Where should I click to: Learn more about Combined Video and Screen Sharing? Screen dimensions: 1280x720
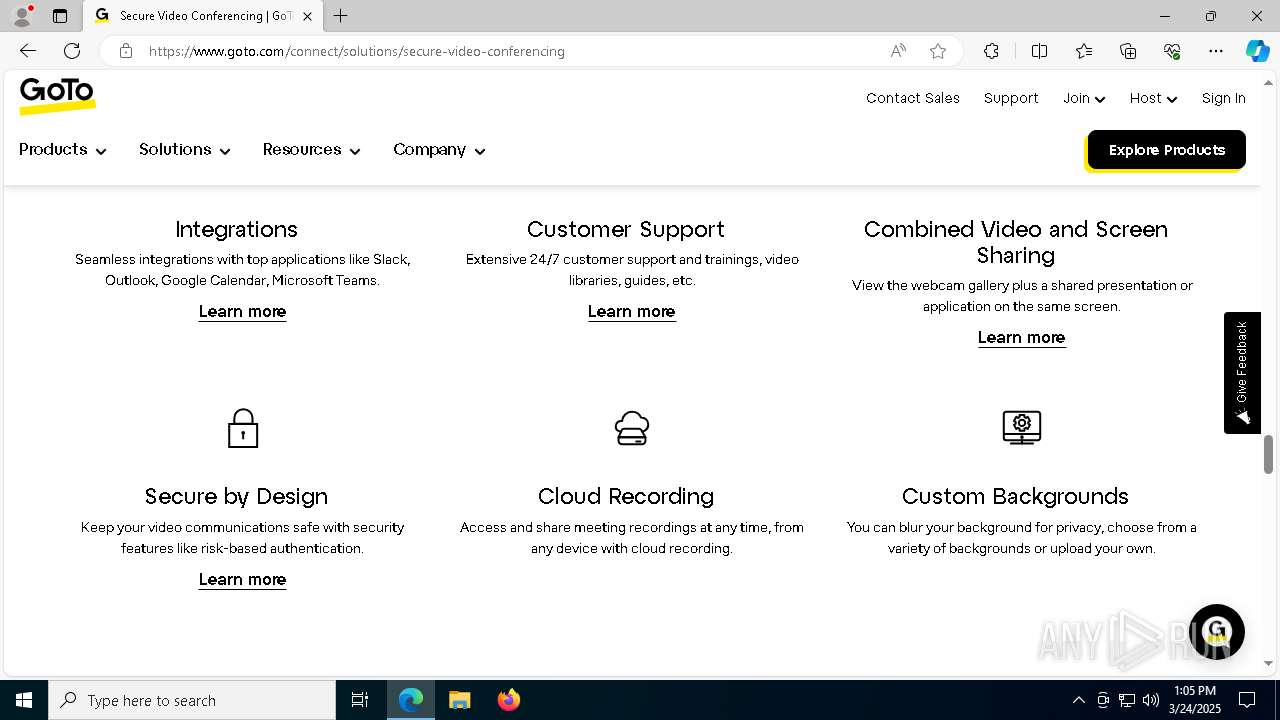pos(1021,338)
